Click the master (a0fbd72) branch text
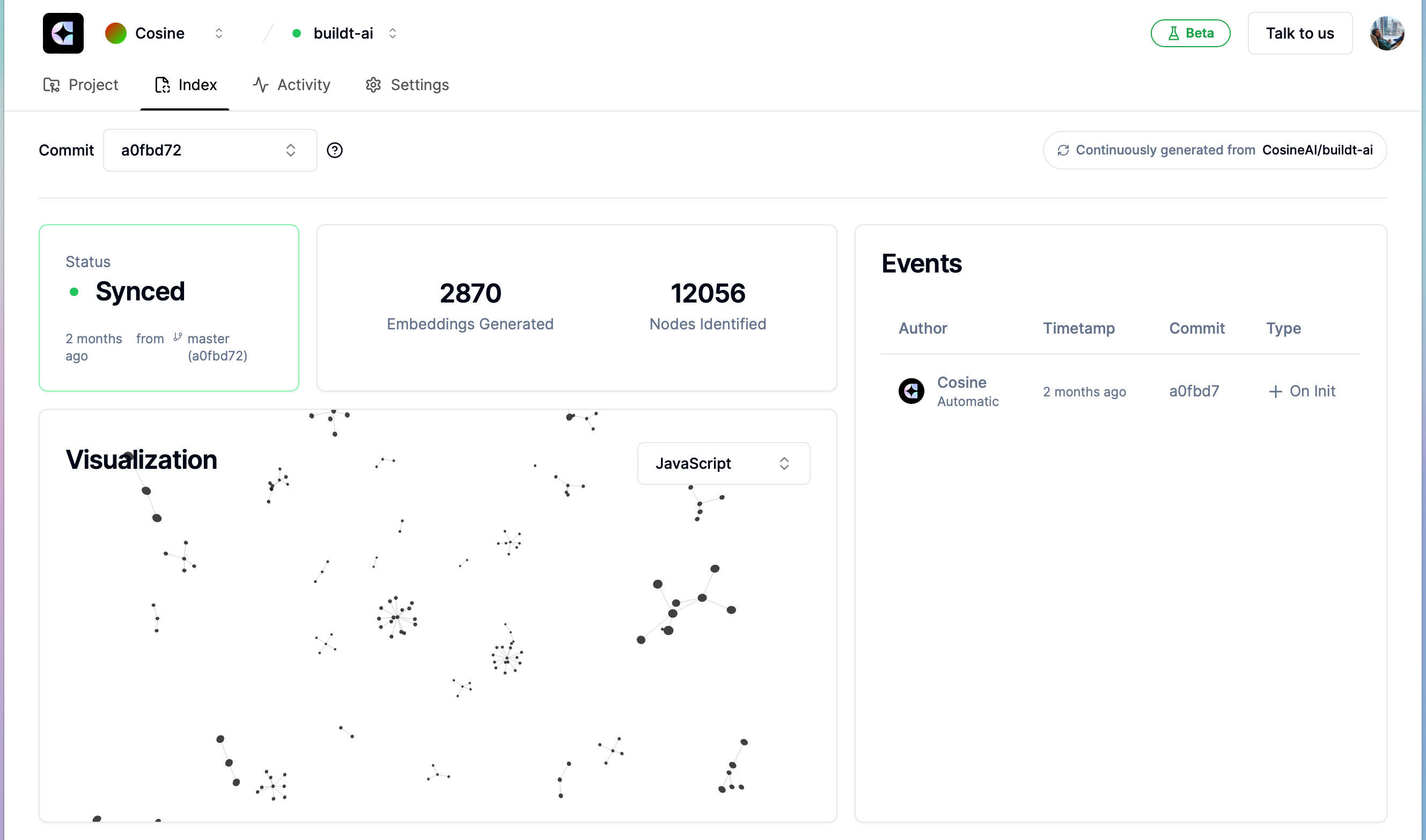This screenshot has height=840, width=1426. (217, 347)
